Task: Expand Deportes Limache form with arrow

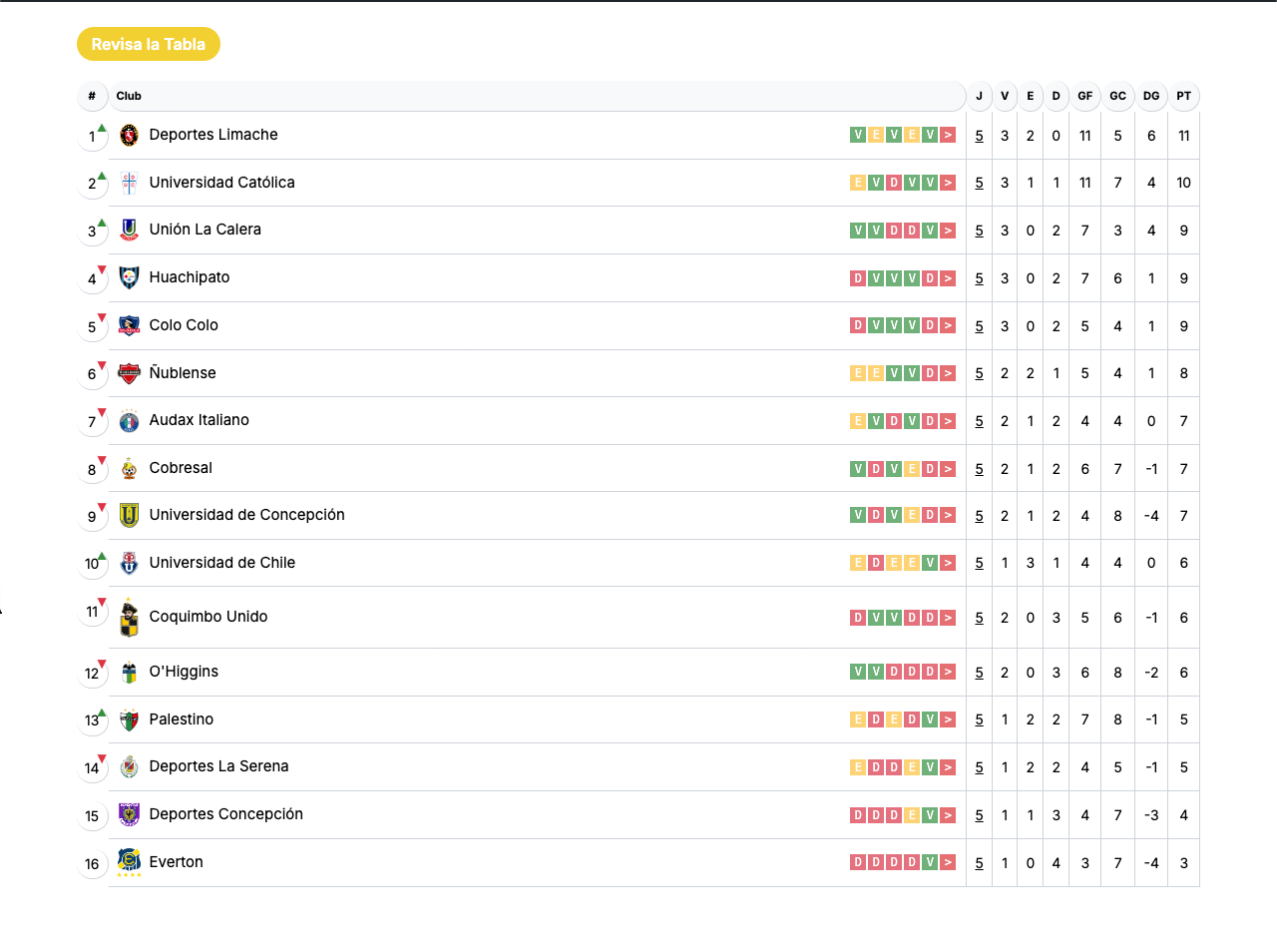Action: click(948, 136)
